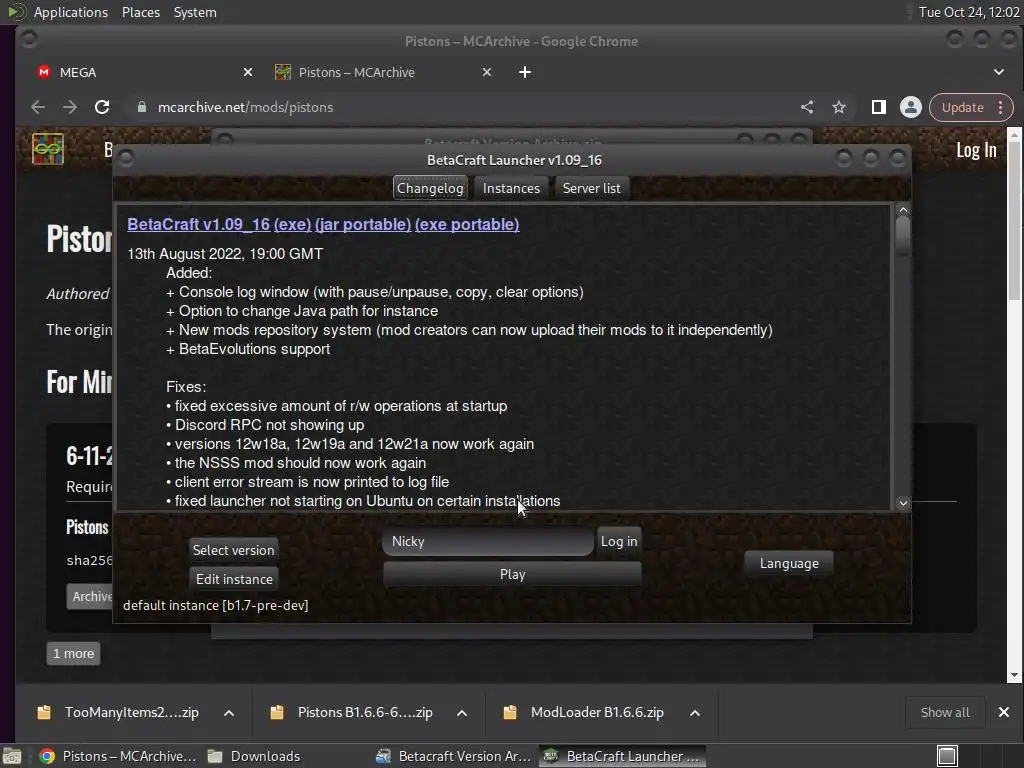The width and height of the screenshot is (1024, 768).
Task: Open the Language selector button
Action: point(789,563)
